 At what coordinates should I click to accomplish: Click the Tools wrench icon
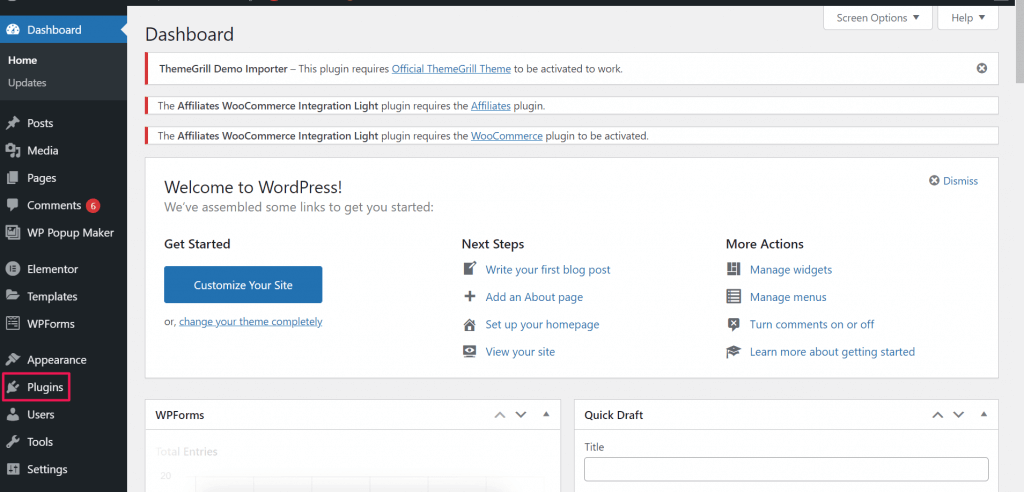click(x=12, y=442)
